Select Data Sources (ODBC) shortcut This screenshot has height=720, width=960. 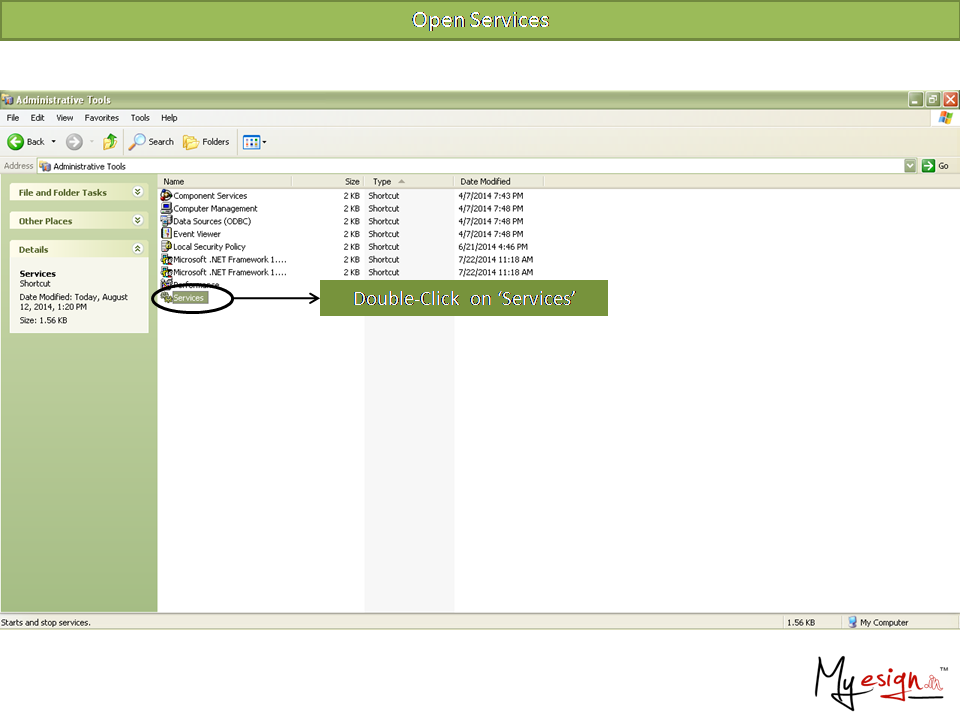coord(211,222)
